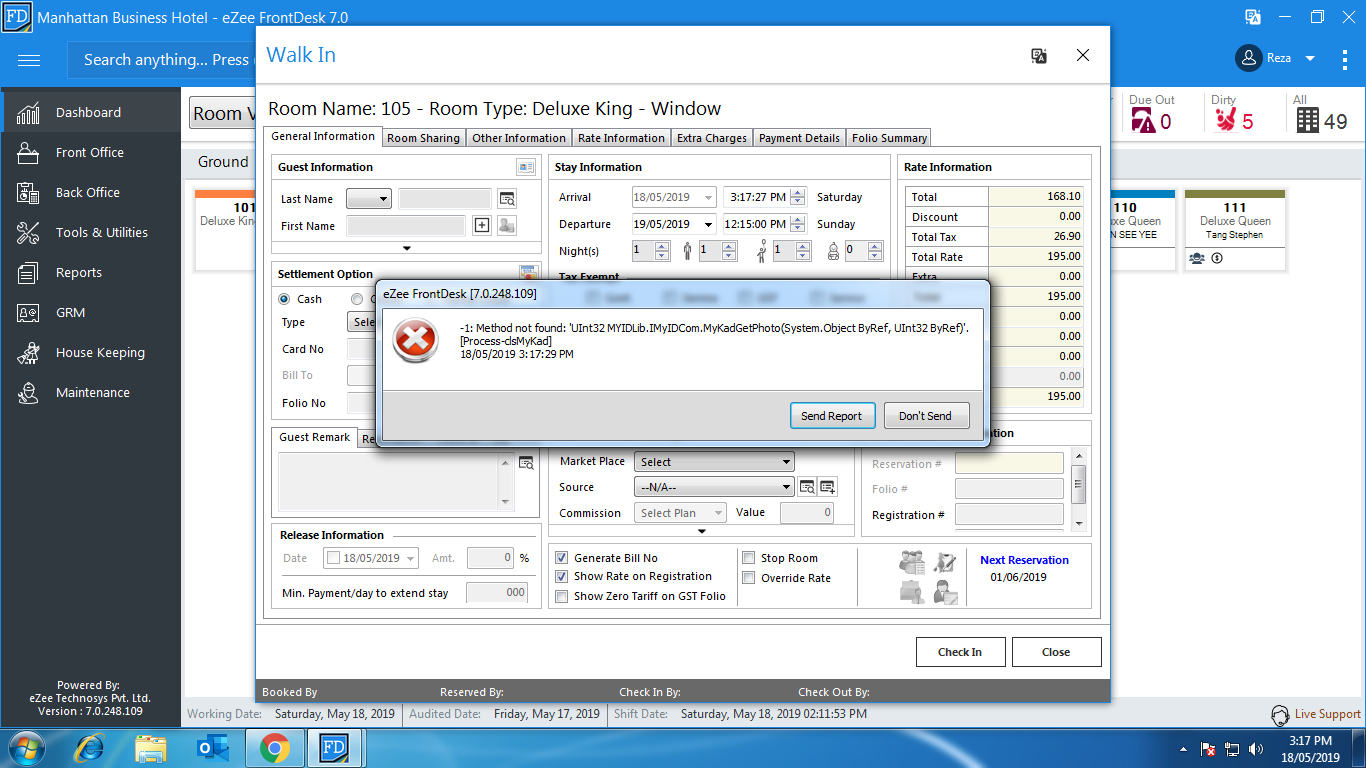Click the Check In button
Viewport: 1366px width, 768px height.
coord(960,652)
